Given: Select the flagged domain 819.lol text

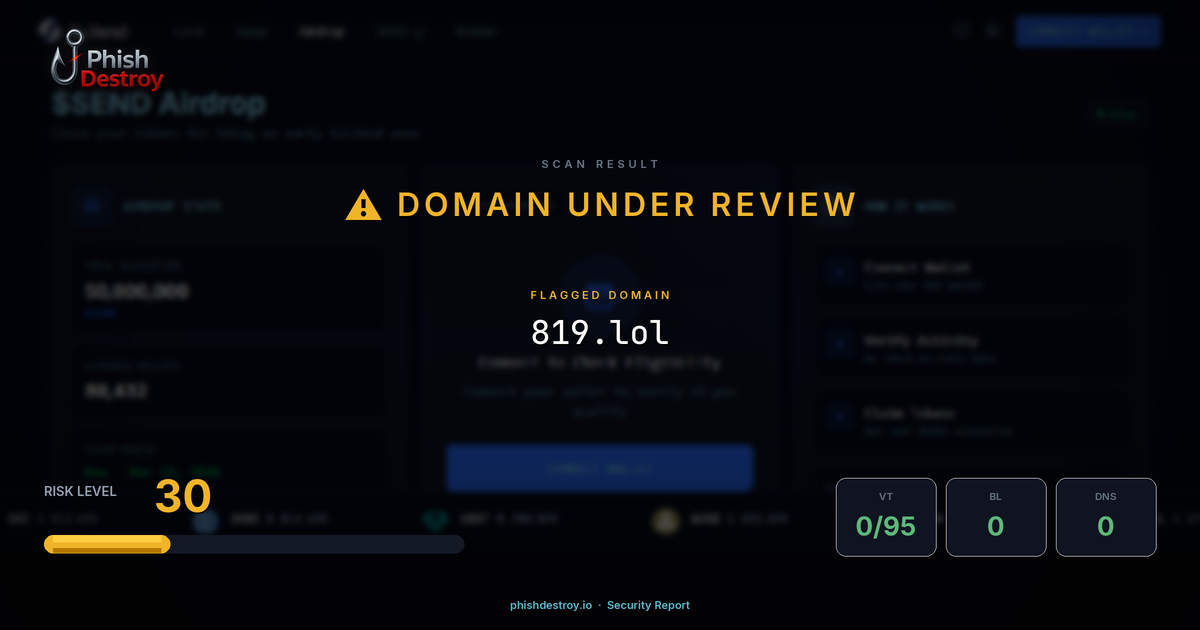Looking at the screenshot, I should (x=599, y=330).
